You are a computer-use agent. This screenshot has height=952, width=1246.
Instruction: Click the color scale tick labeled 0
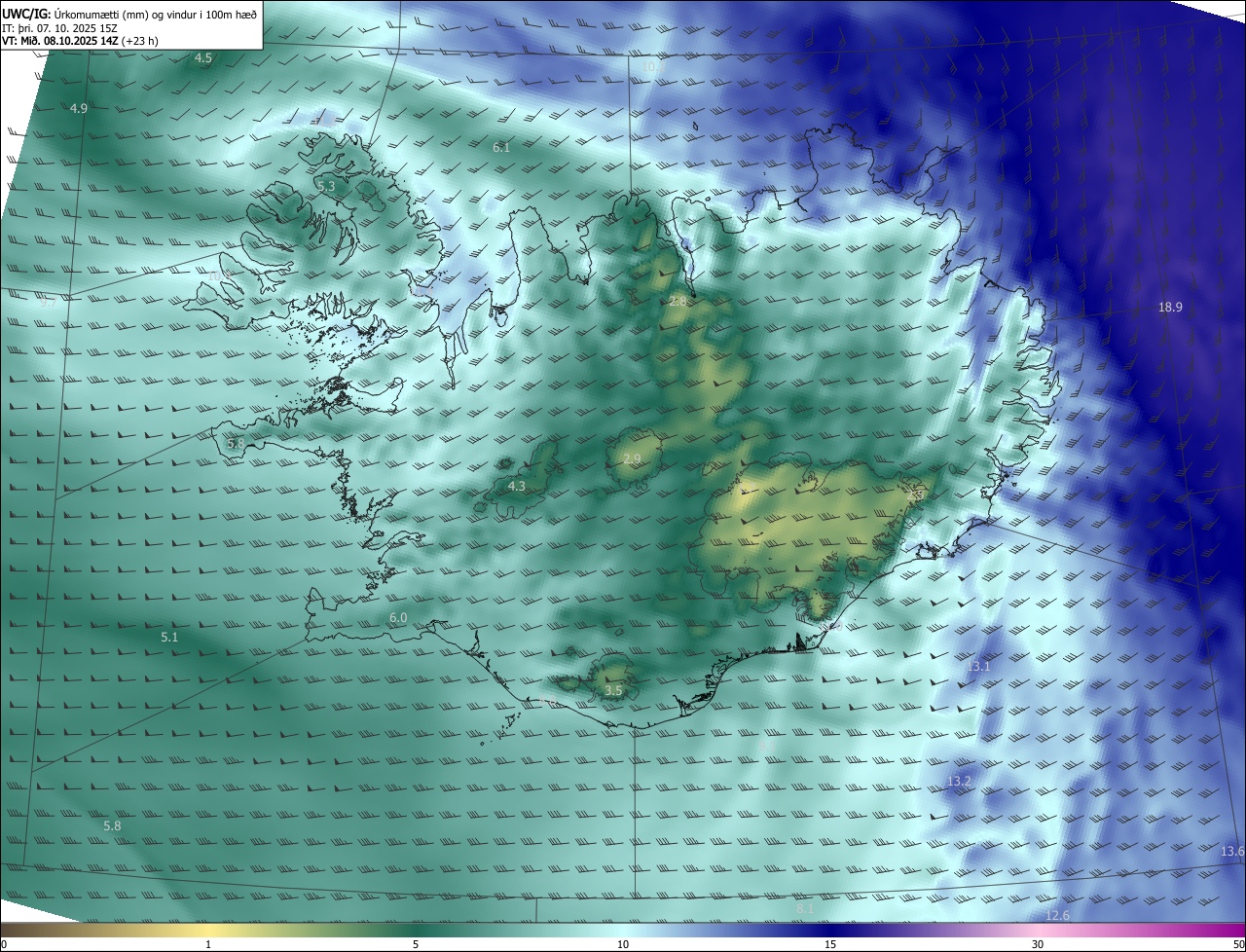pyautogui.click(x=4, y=944)
